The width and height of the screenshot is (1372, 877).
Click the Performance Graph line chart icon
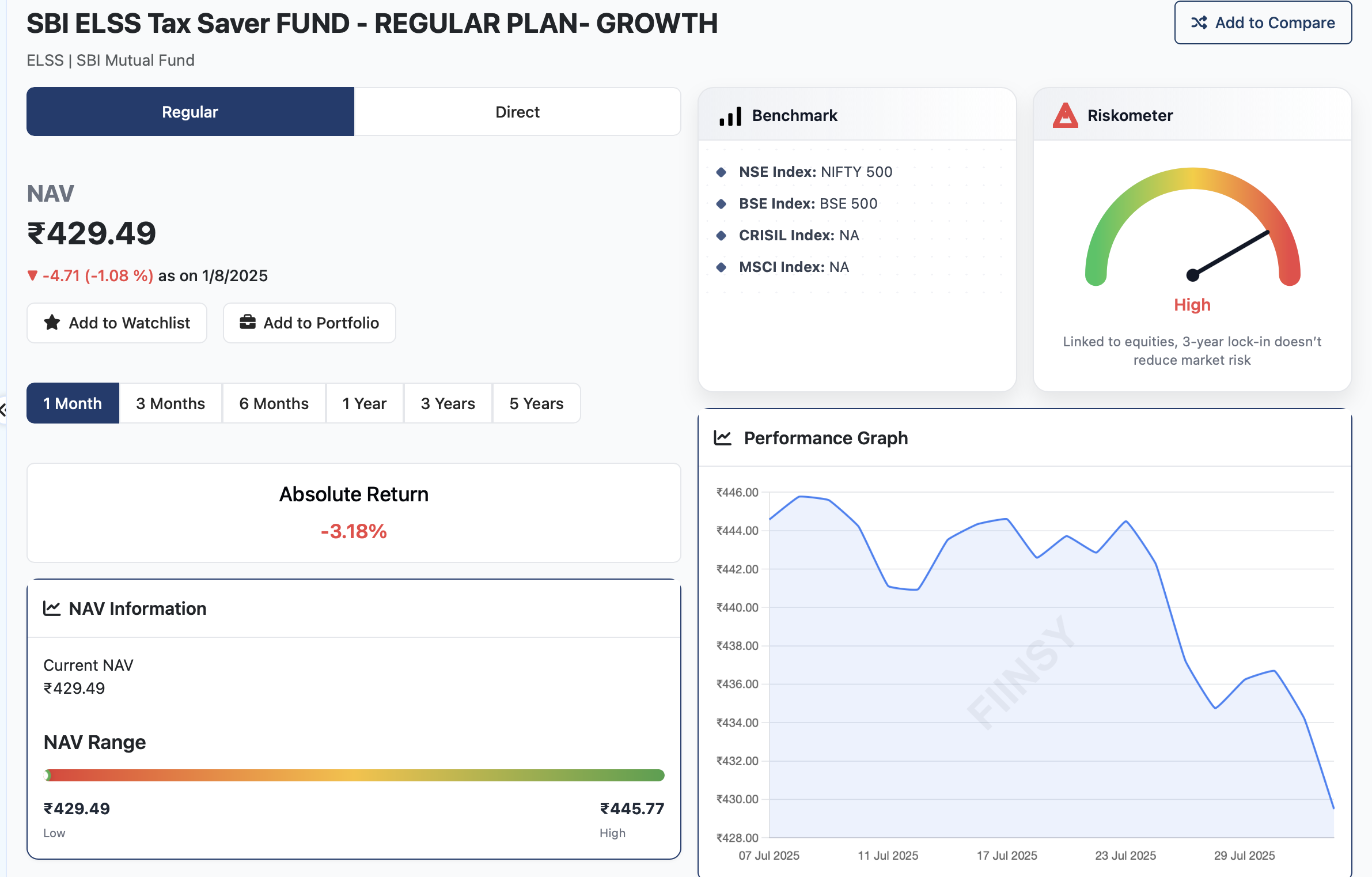click(x=722, y=438)
